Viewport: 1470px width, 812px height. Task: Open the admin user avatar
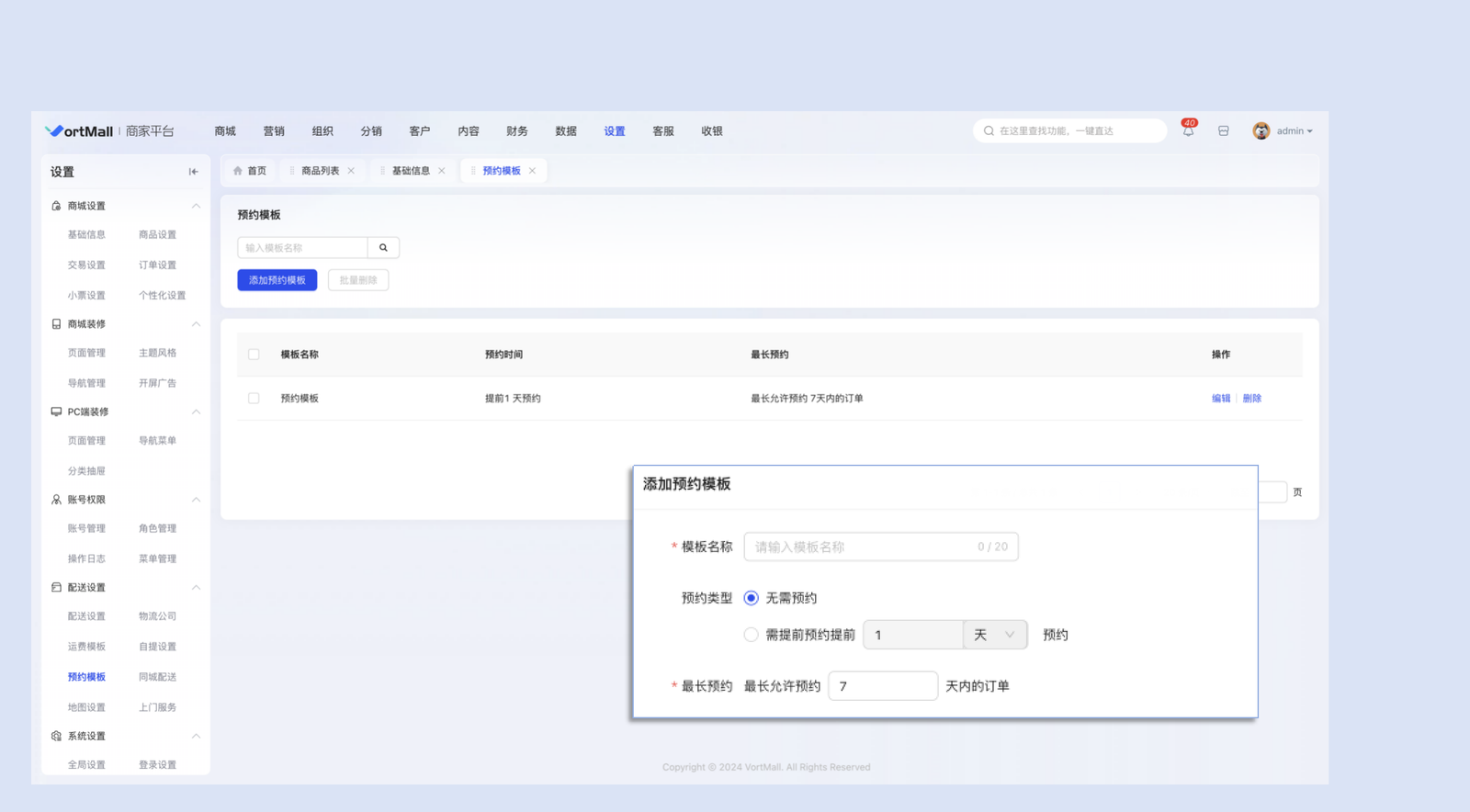pos(1261,131)
